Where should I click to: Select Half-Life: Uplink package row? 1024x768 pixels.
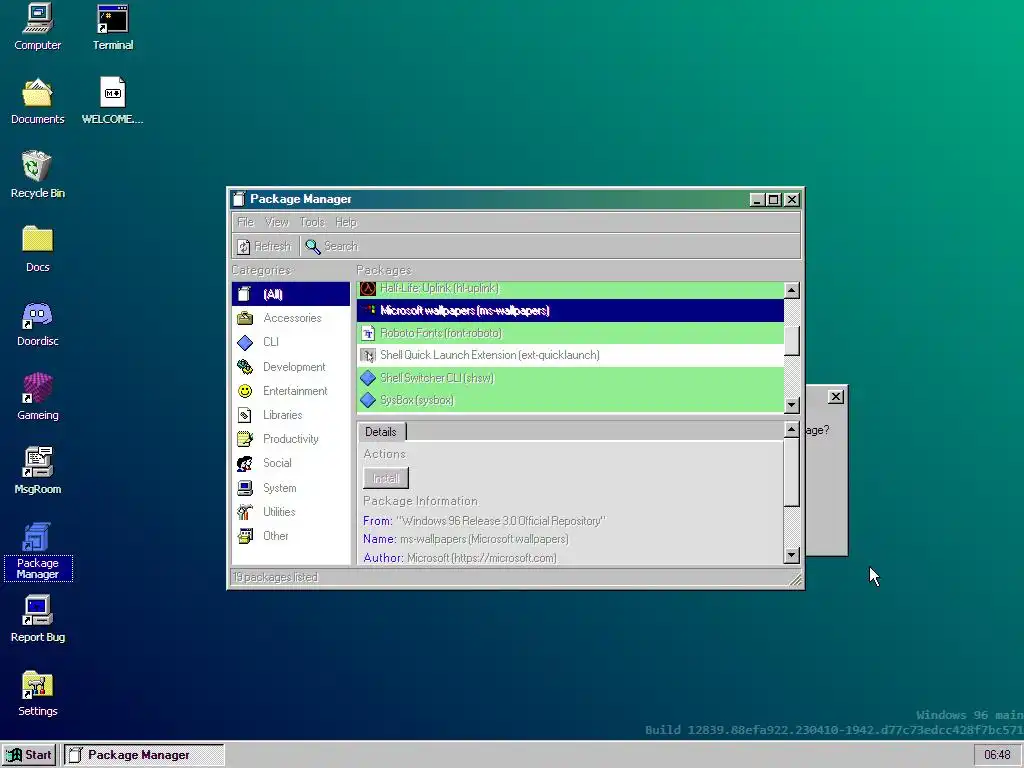[x=570, y=288]
